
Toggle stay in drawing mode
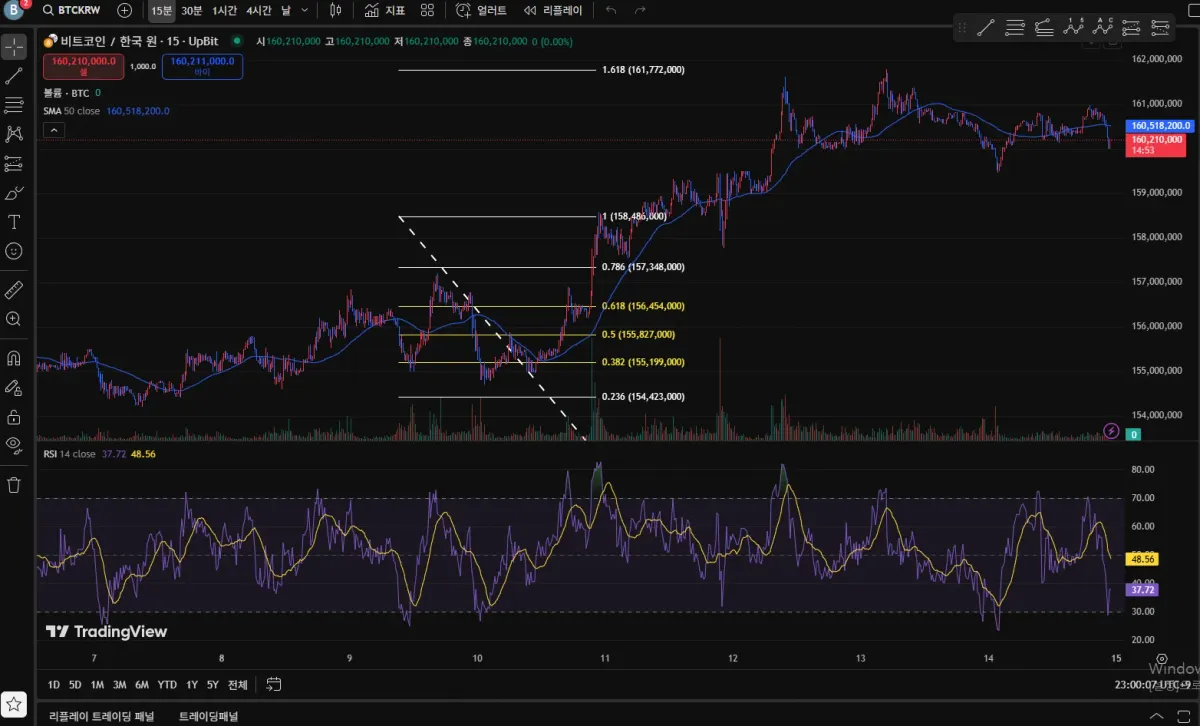point(14,386)
